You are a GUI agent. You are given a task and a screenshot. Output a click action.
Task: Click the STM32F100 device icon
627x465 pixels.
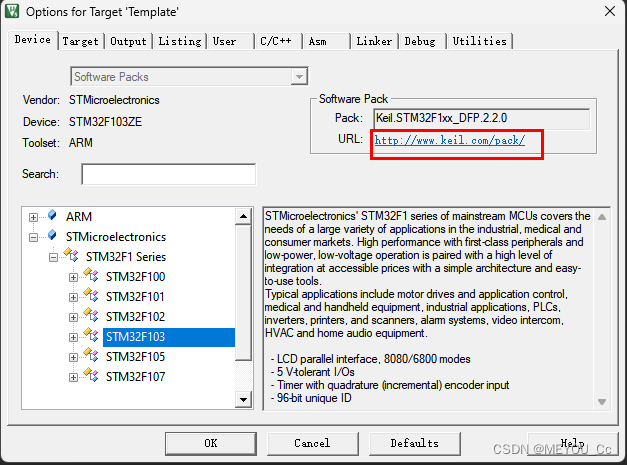[x=91, y=275]
